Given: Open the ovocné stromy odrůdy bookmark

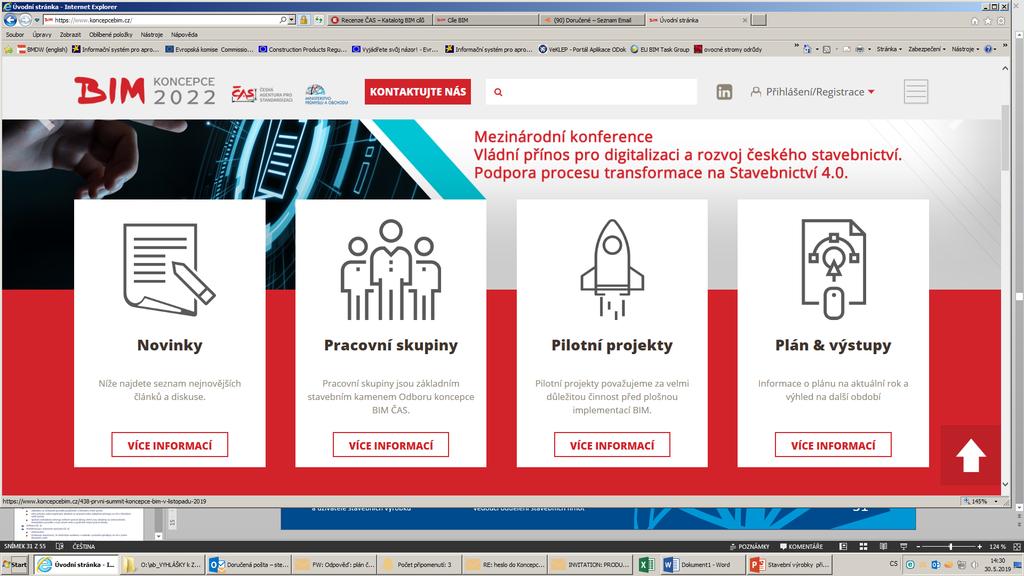Looking at the screenshot, I should (728, 49).
